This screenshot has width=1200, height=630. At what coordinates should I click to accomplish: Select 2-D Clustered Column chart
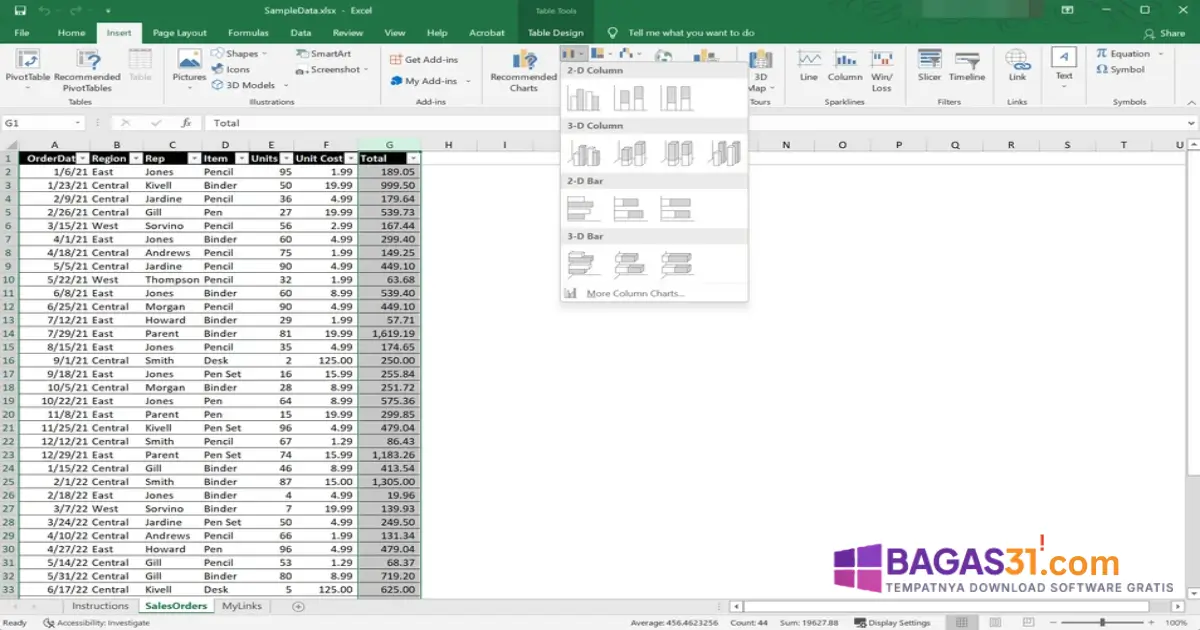(583, 98)
